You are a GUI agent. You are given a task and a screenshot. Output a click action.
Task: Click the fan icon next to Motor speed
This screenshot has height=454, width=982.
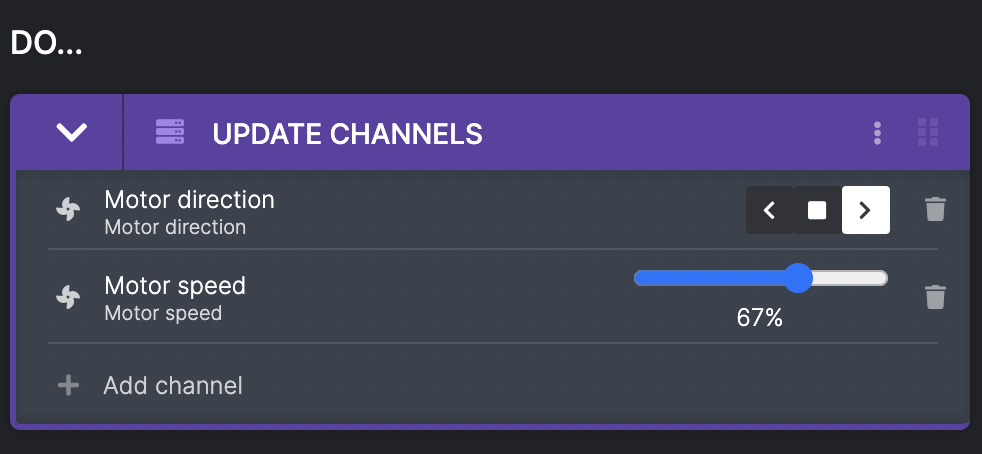[x=68, y=297]
